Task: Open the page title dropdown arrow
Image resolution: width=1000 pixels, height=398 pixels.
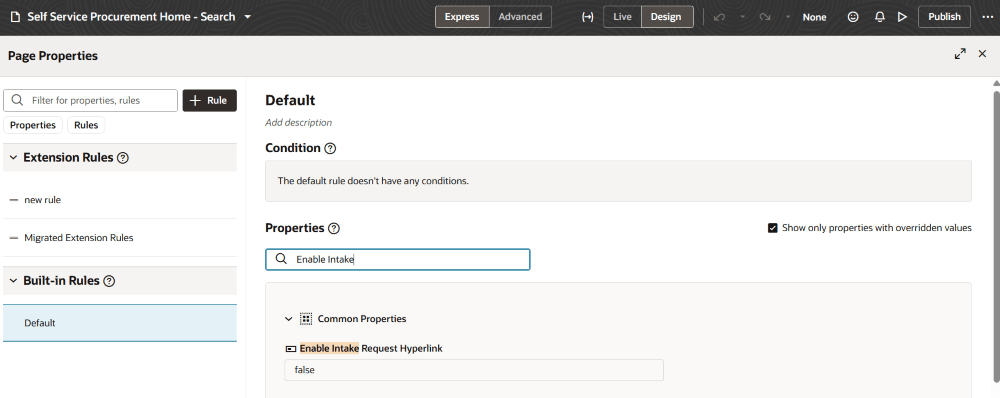Action: point(247,17)
